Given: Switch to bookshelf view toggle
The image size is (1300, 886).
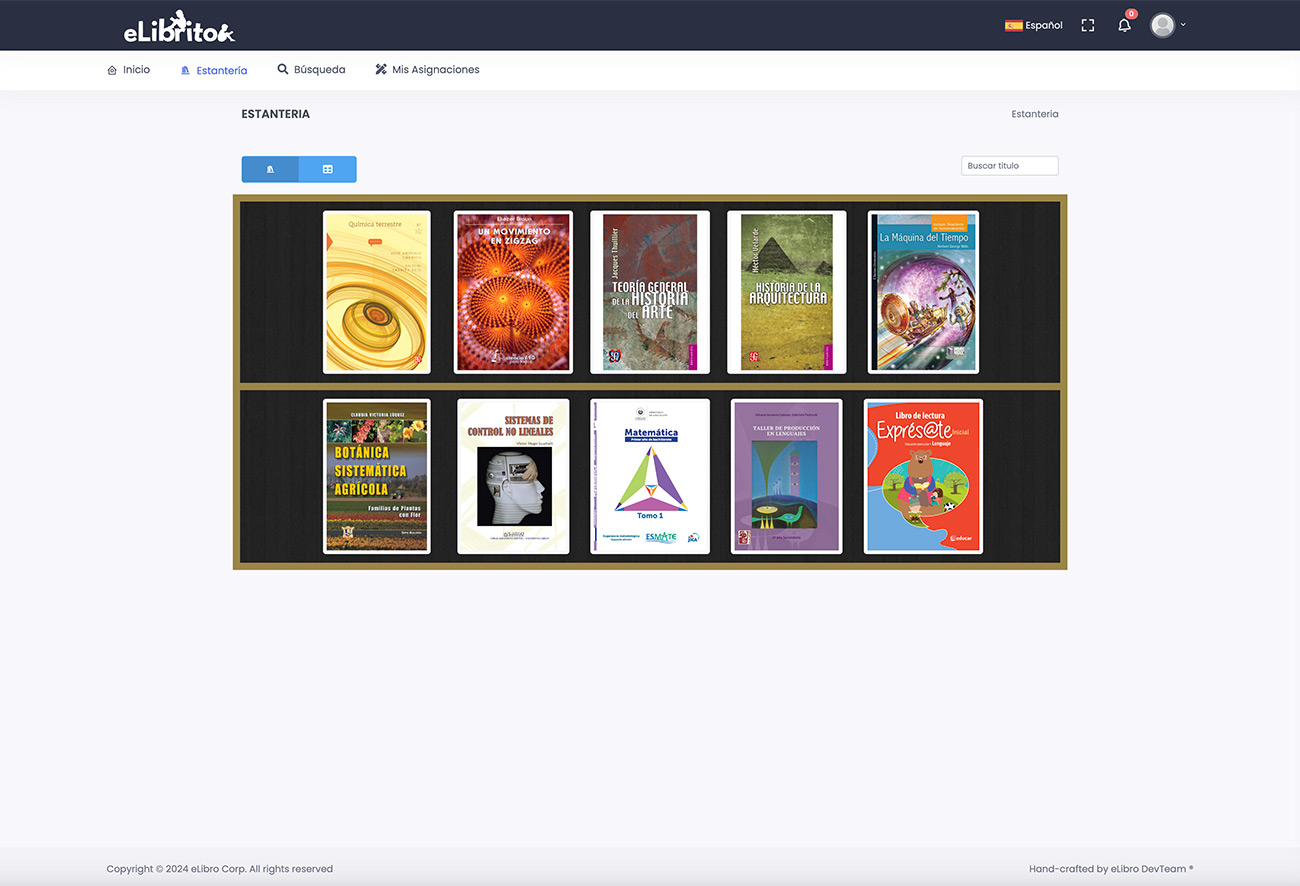Looking at the screenshot, I should click(x=270, y=169).
